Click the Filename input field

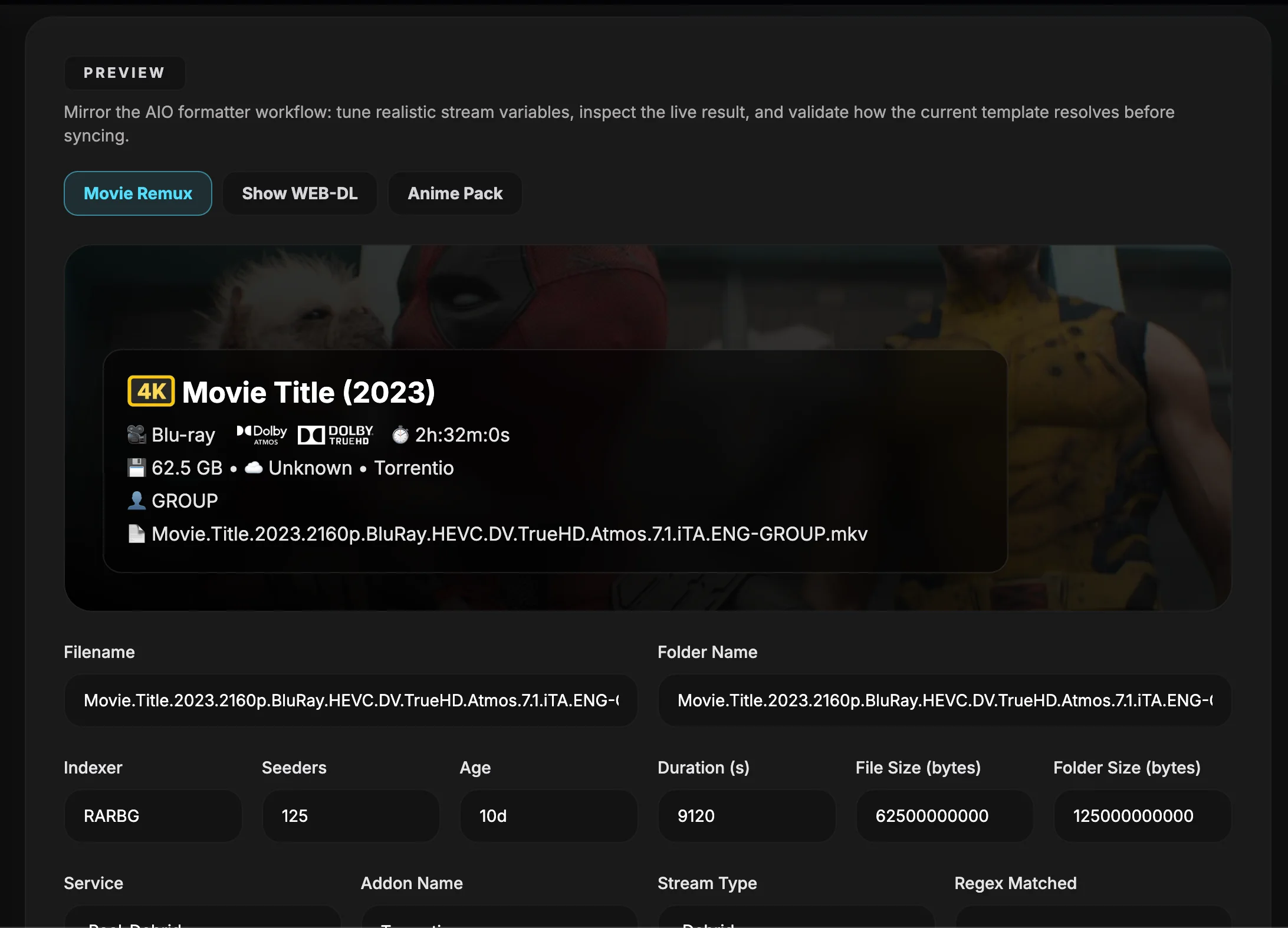[350, 700]
